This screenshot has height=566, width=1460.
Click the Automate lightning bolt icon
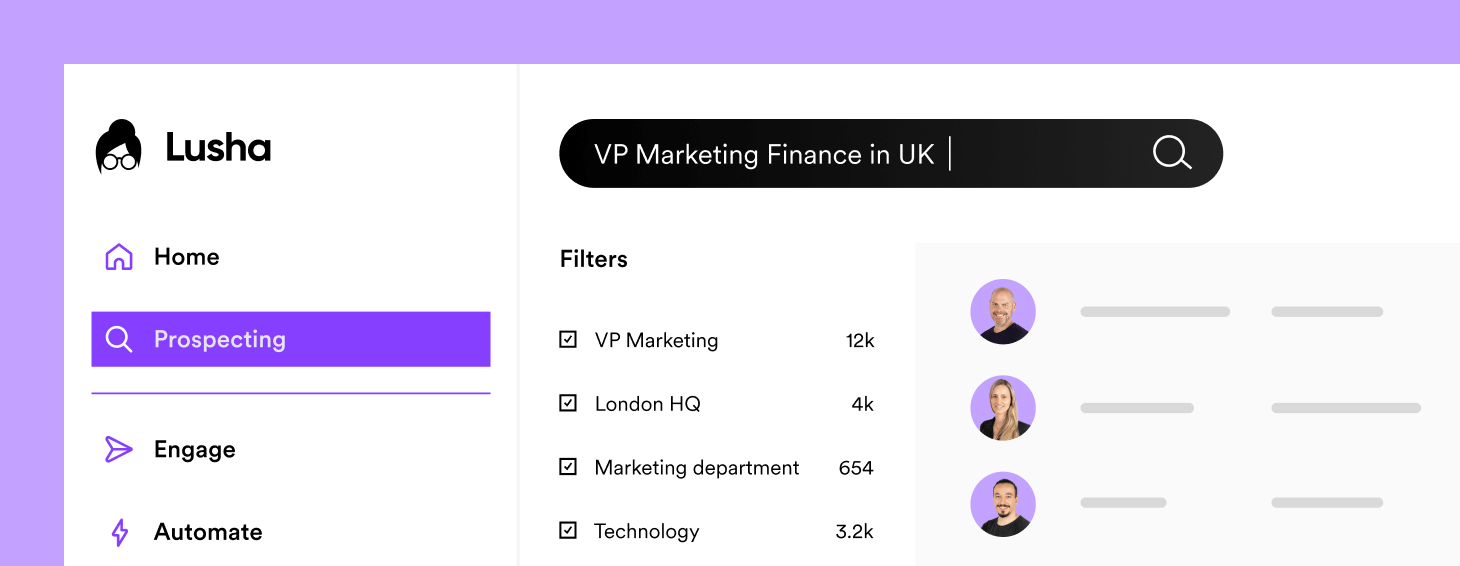pos(120,532)
